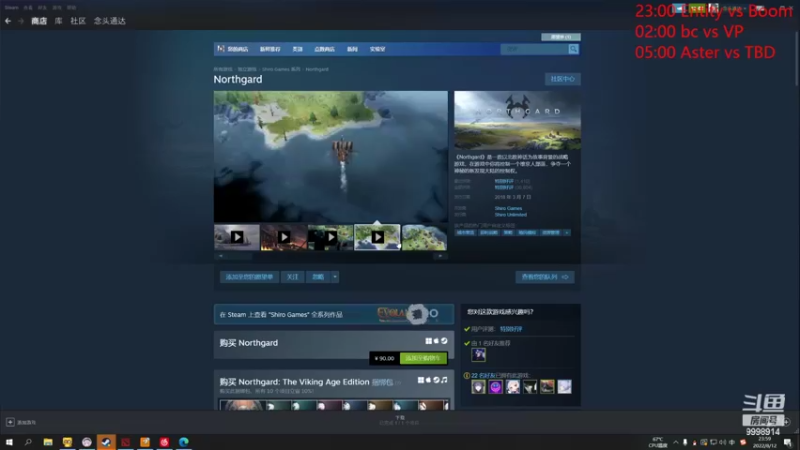This screenshot has width=800, height=450.
Task: Click 添加至您的愿望单 add to wishlist button
Action: coord(249,277)
